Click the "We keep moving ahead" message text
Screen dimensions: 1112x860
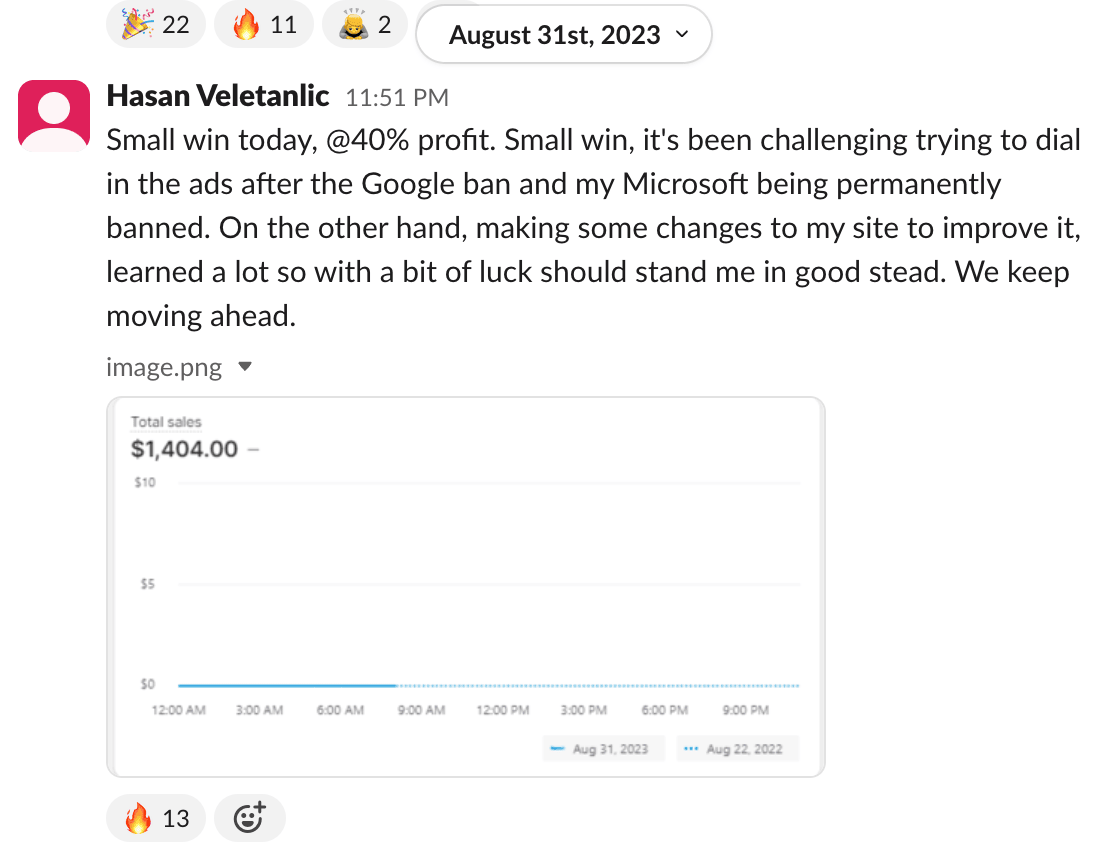[201, 317]
